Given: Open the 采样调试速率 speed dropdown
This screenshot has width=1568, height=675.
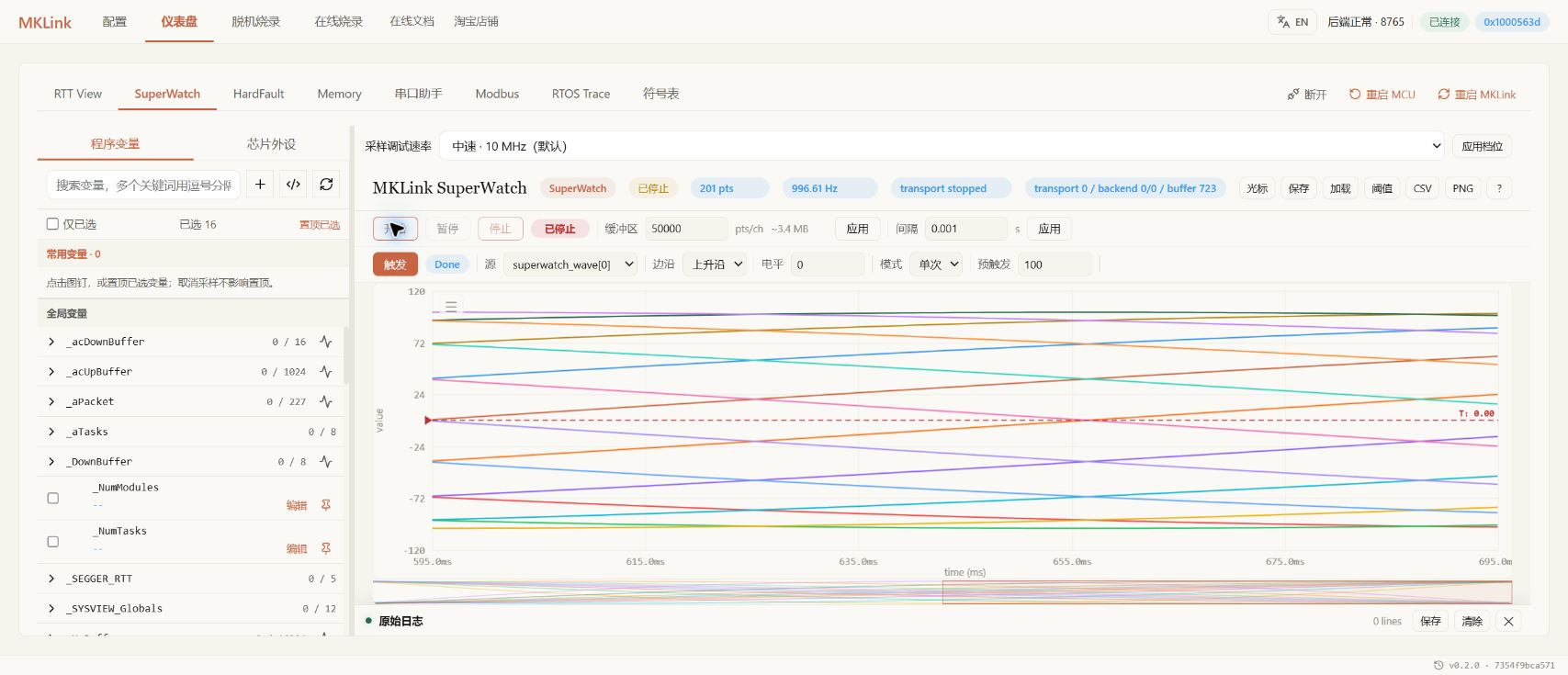Looking at the screenshot, I should pos(942,146).
